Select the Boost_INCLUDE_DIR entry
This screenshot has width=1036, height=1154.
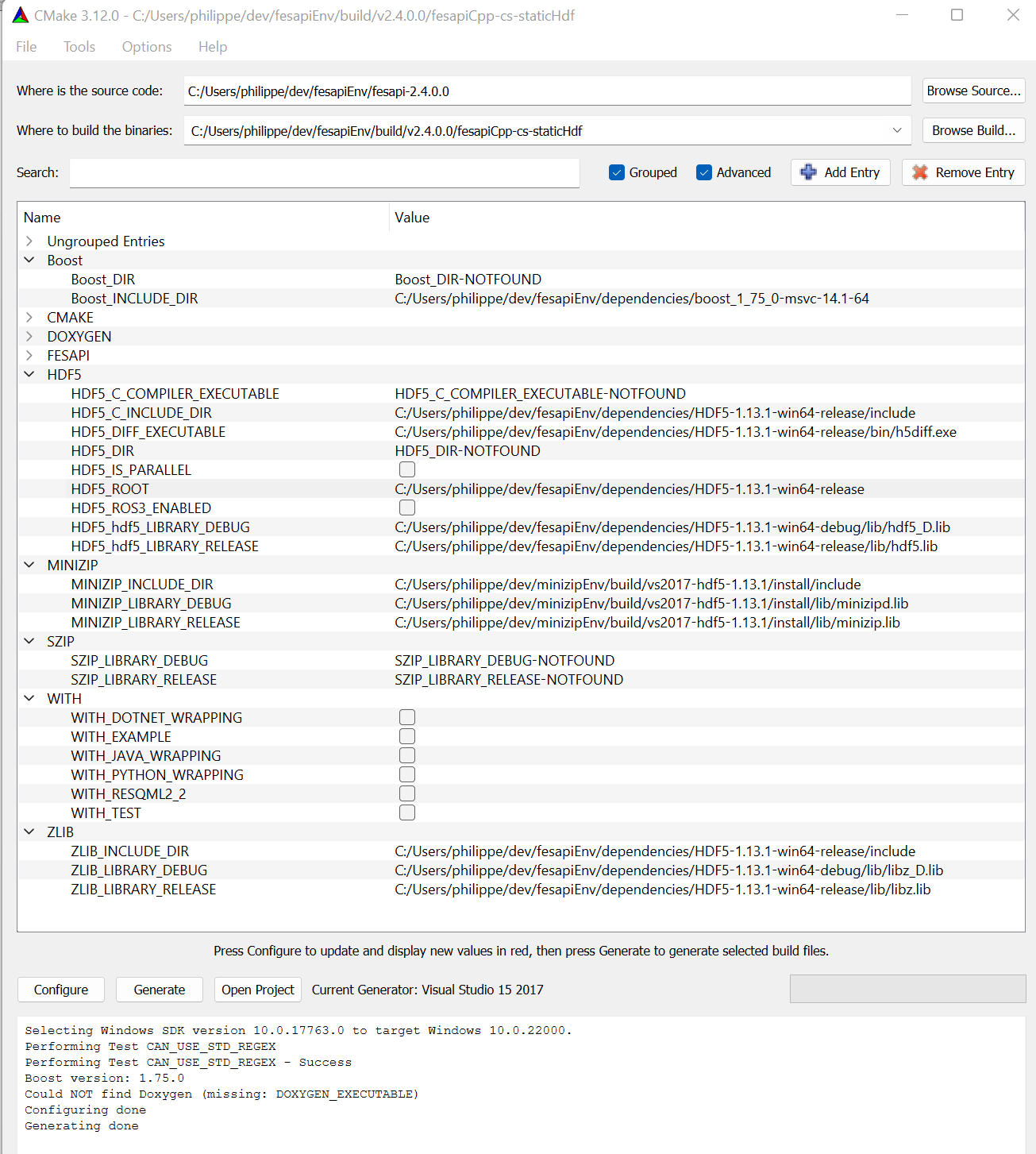pos(134,298)
